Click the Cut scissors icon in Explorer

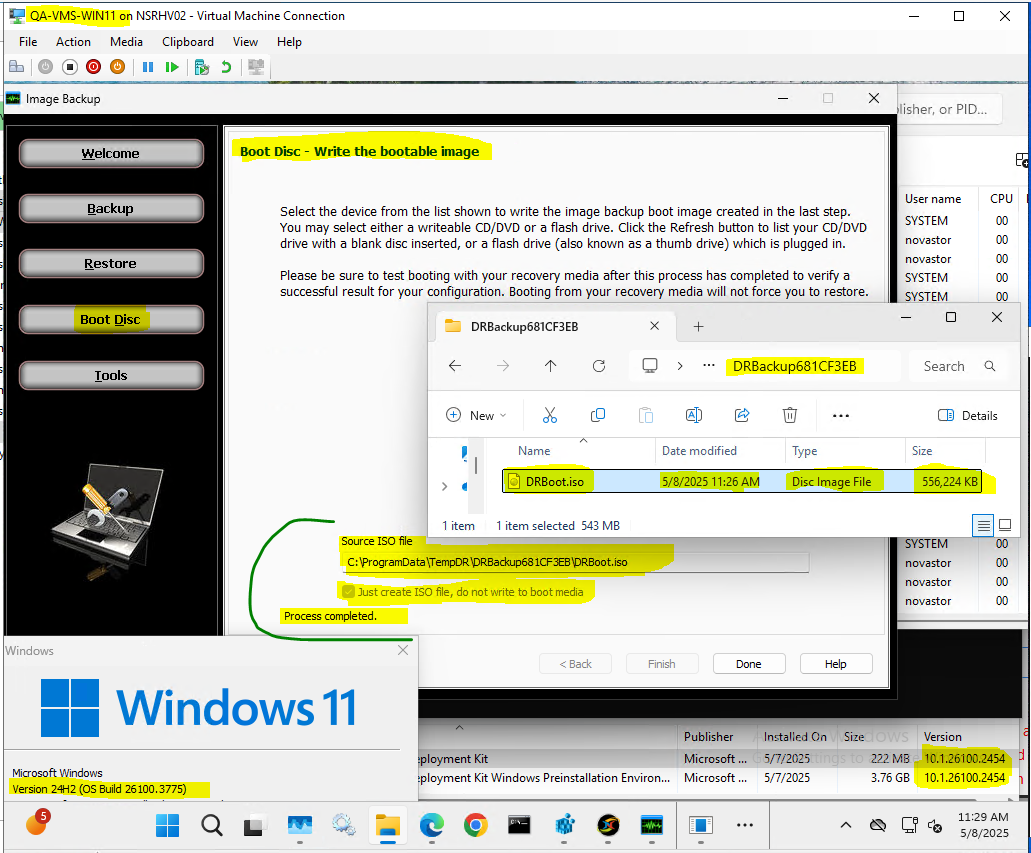point(550,415)
